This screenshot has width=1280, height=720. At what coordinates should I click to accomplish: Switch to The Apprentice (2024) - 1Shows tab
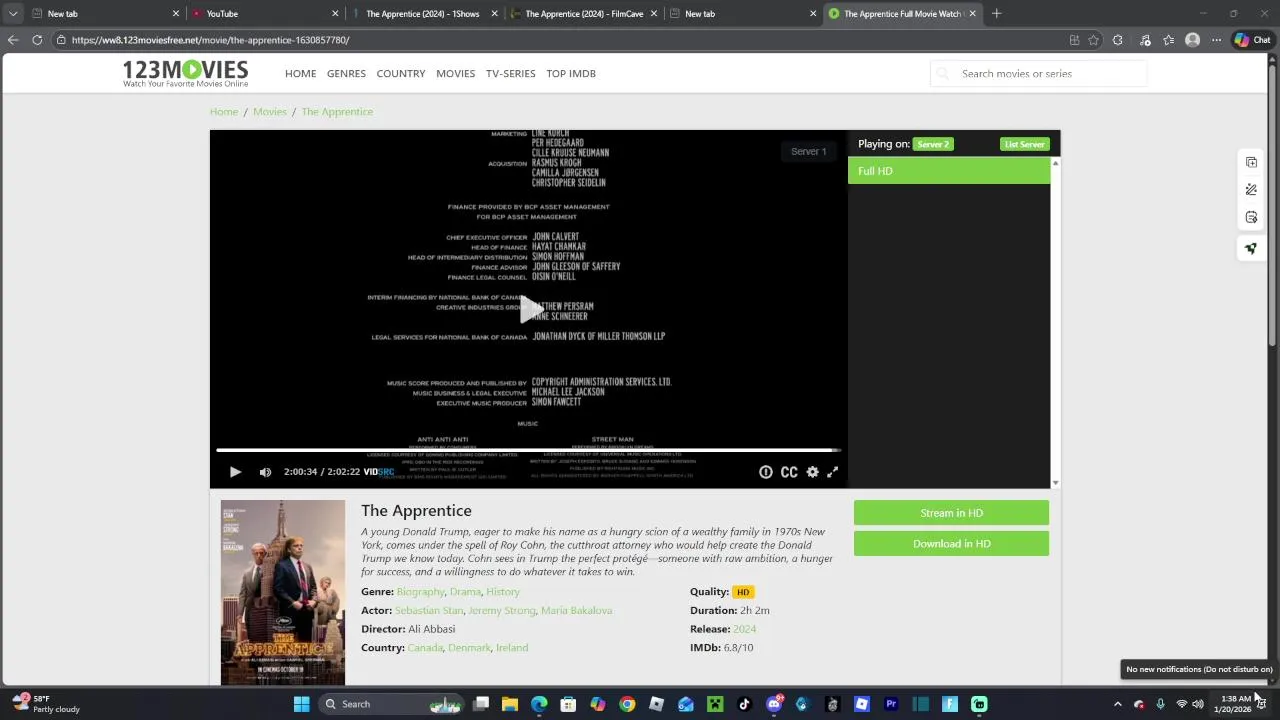coord(422,14)
